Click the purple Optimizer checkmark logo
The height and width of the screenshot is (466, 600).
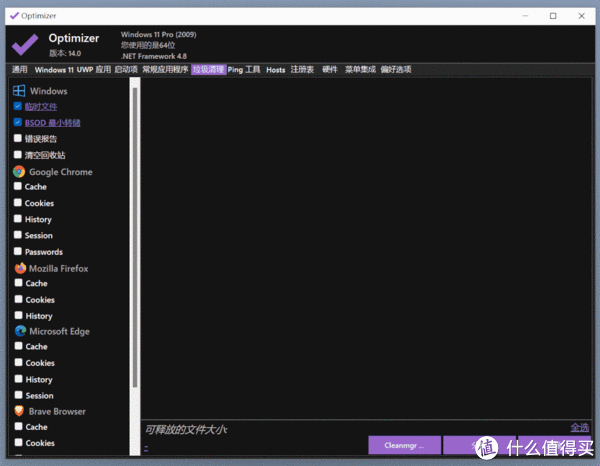point(25,44)
